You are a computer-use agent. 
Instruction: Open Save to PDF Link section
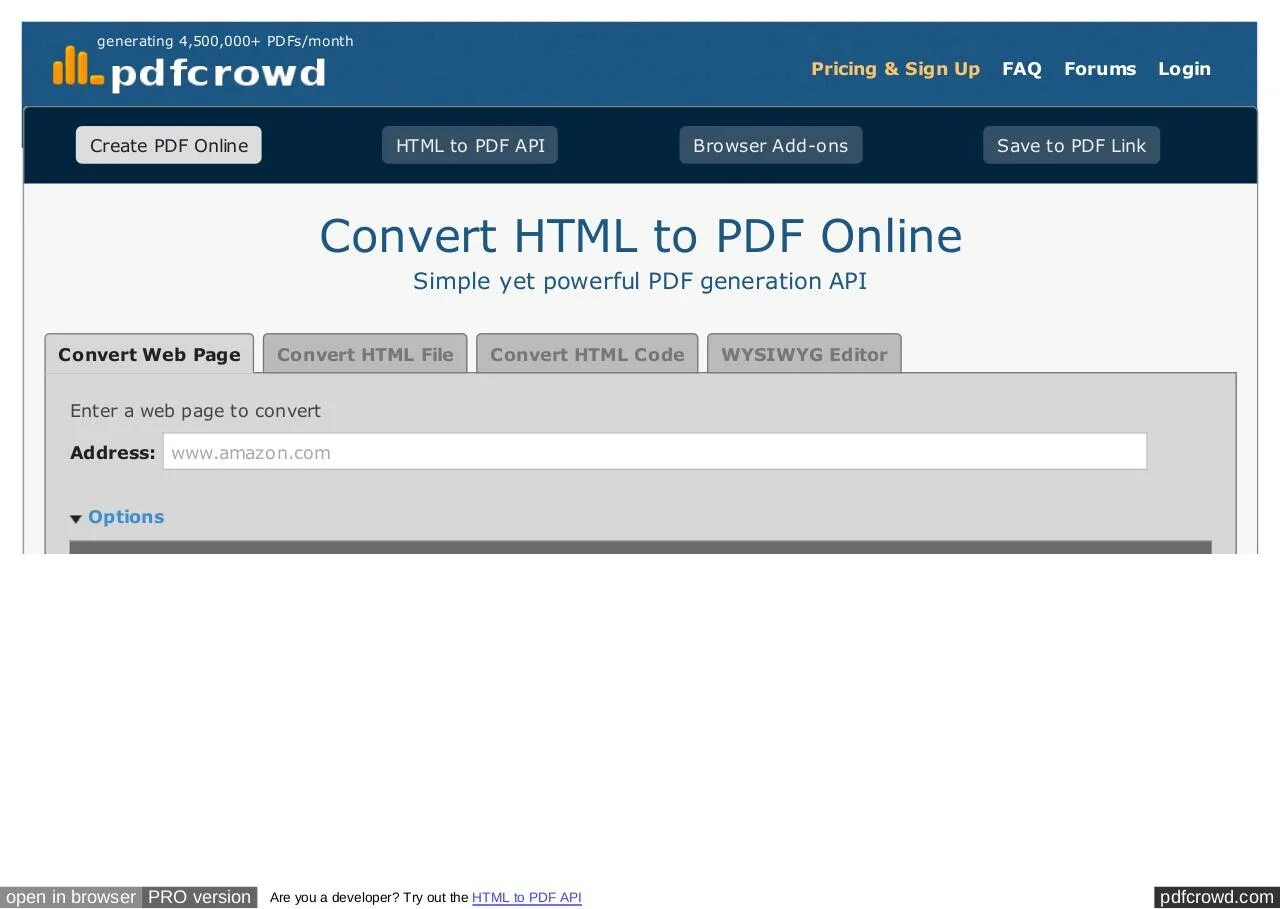coord(1071,145)
